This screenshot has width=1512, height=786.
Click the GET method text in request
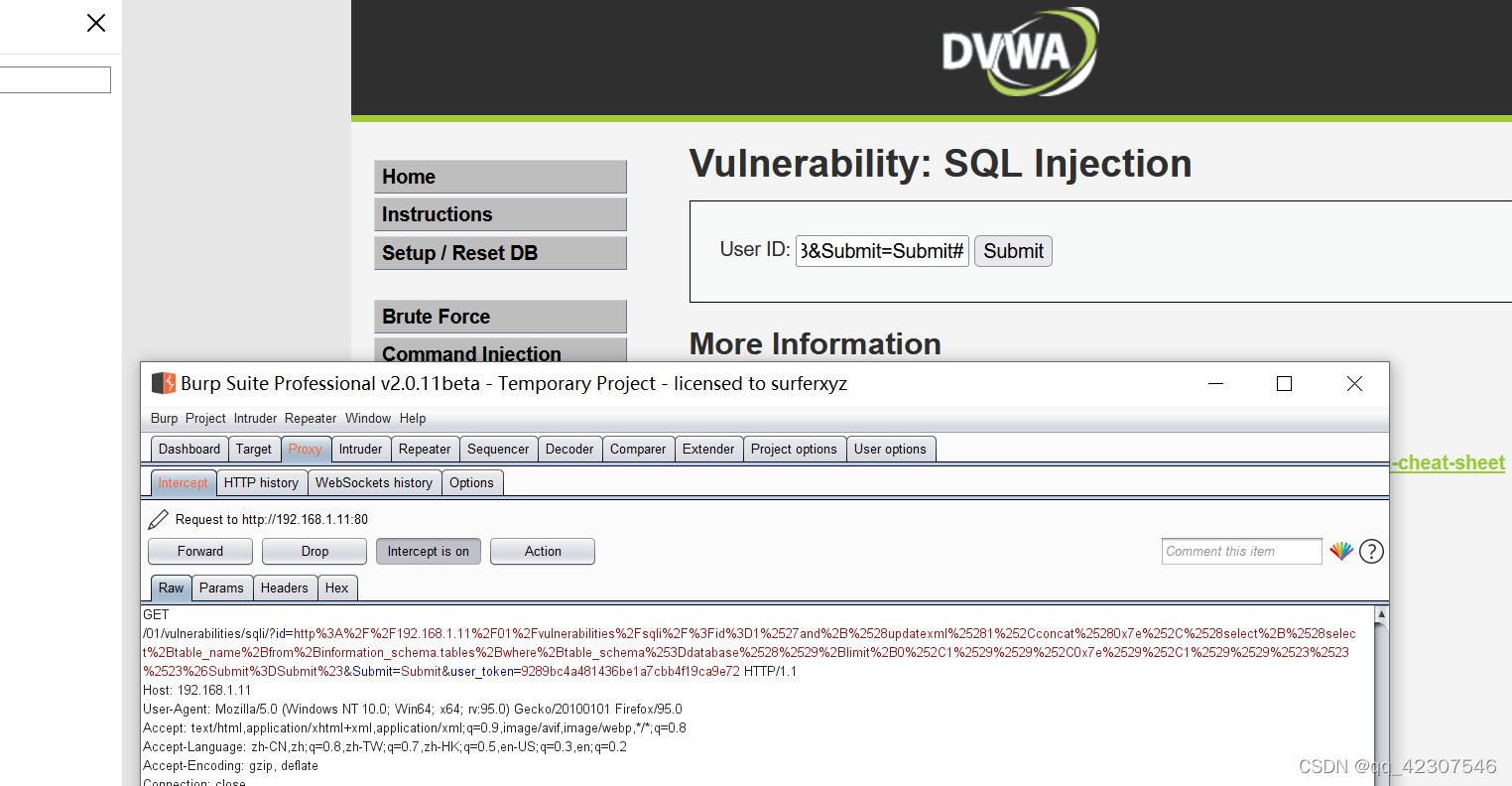(156, 614)
